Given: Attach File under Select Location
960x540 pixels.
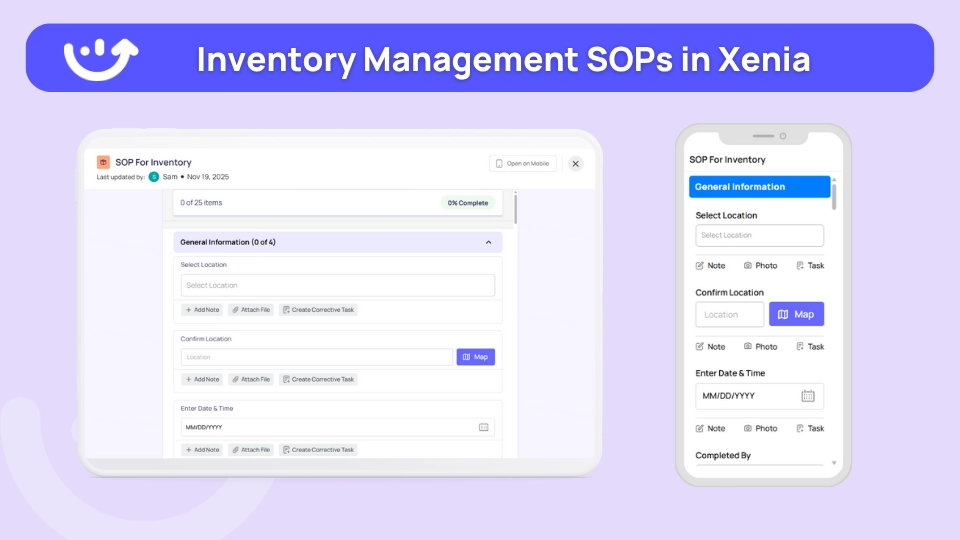Looking at the screenshot, I should 251,310.
